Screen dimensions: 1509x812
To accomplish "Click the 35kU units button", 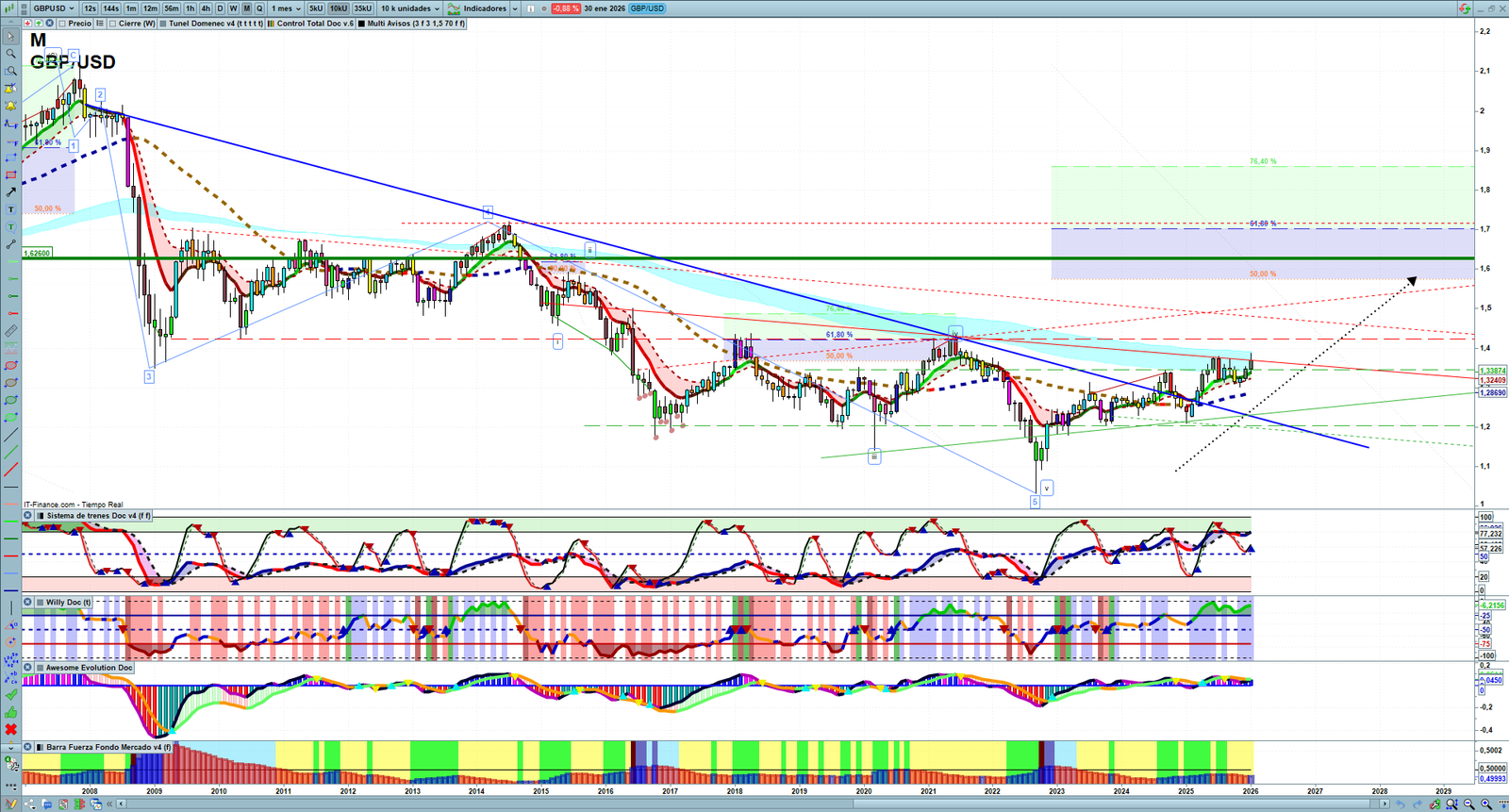I will [362, 8].
